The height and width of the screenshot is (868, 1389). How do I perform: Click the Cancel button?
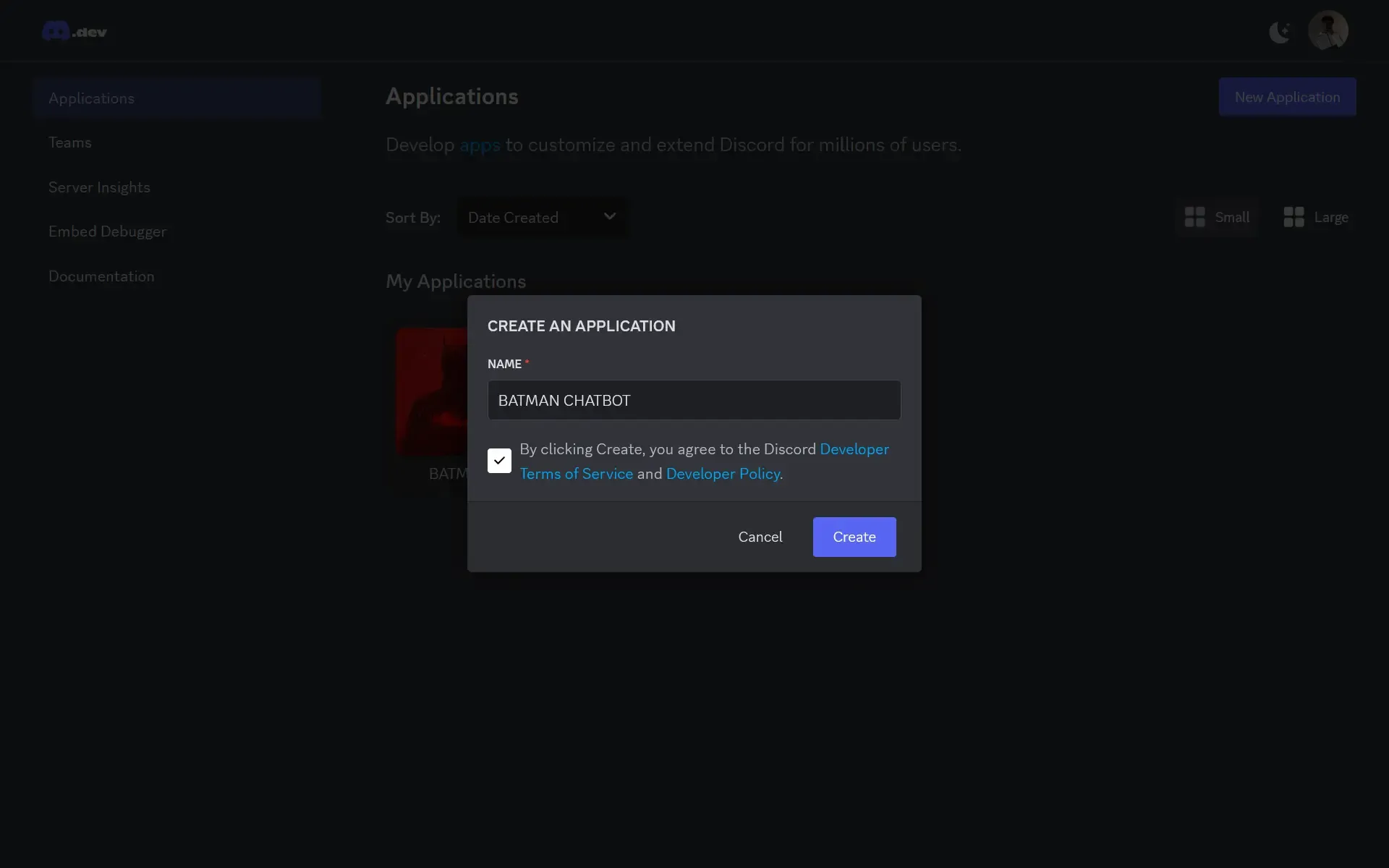tap(759, 537)
